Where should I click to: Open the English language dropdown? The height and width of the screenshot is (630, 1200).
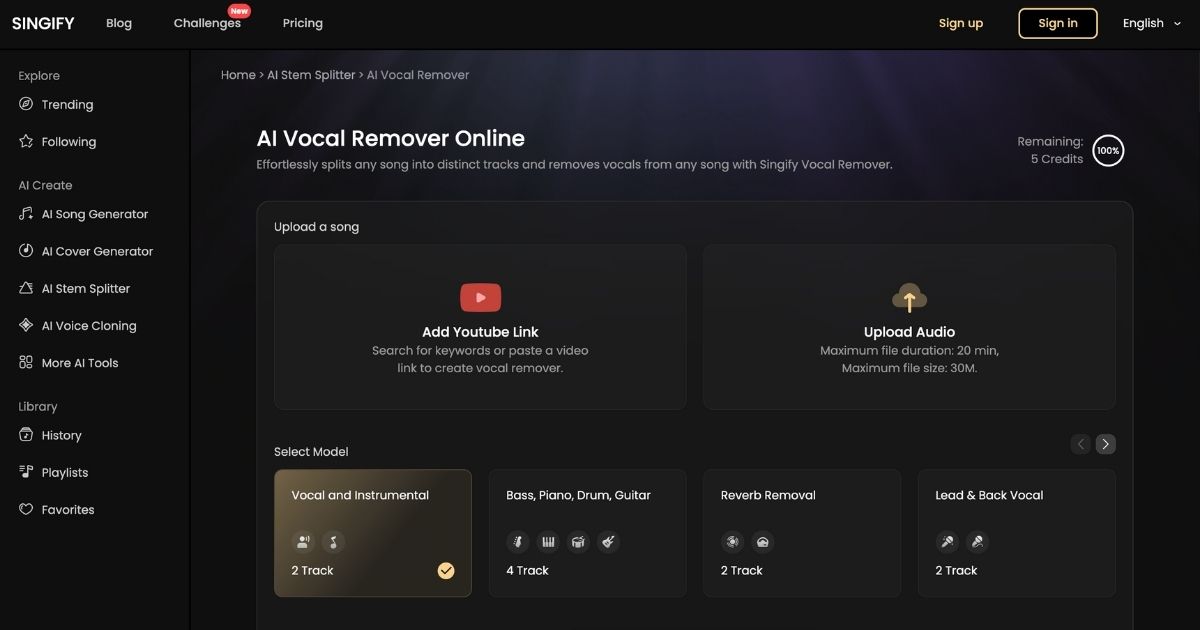click(1152, 23)
